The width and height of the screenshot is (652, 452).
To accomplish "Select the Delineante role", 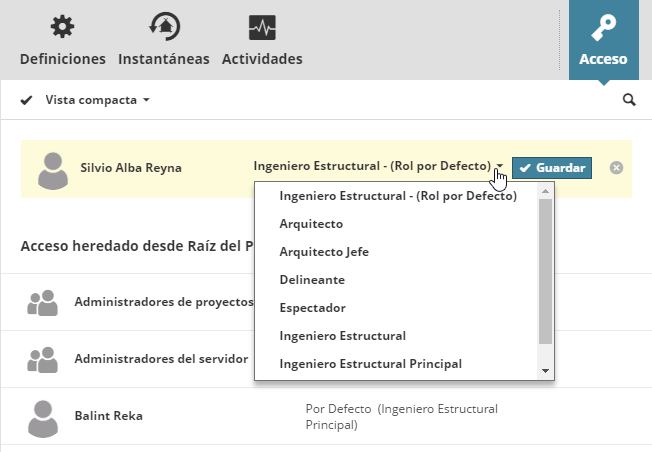I will point(312,280).
